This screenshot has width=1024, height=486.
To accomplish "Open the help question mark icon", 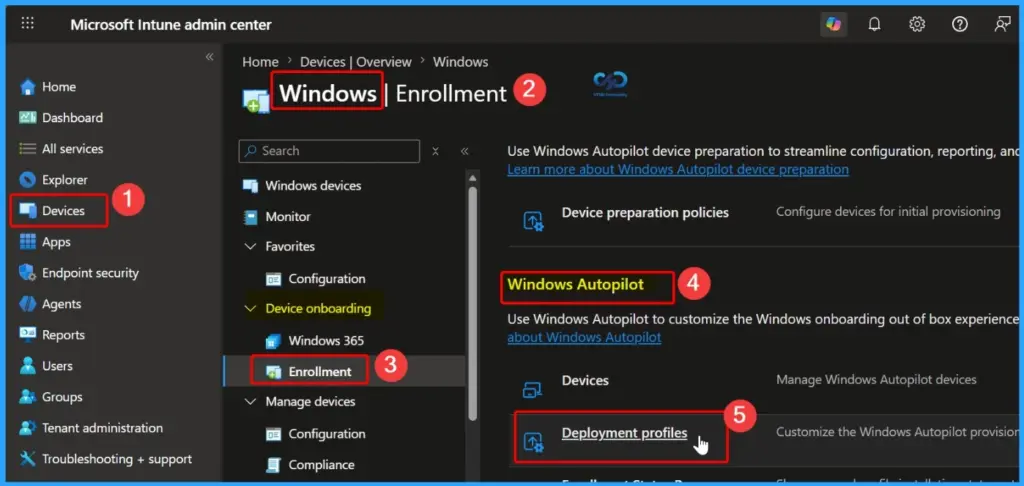I will click(959, 24).
